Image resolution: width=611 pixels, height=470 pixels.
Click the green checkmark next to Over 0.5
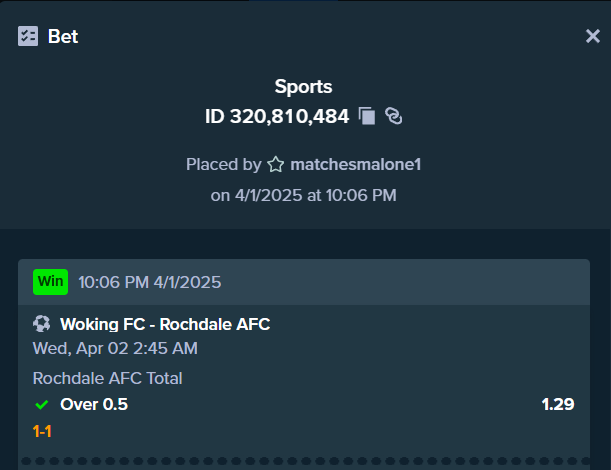[42, 405]
